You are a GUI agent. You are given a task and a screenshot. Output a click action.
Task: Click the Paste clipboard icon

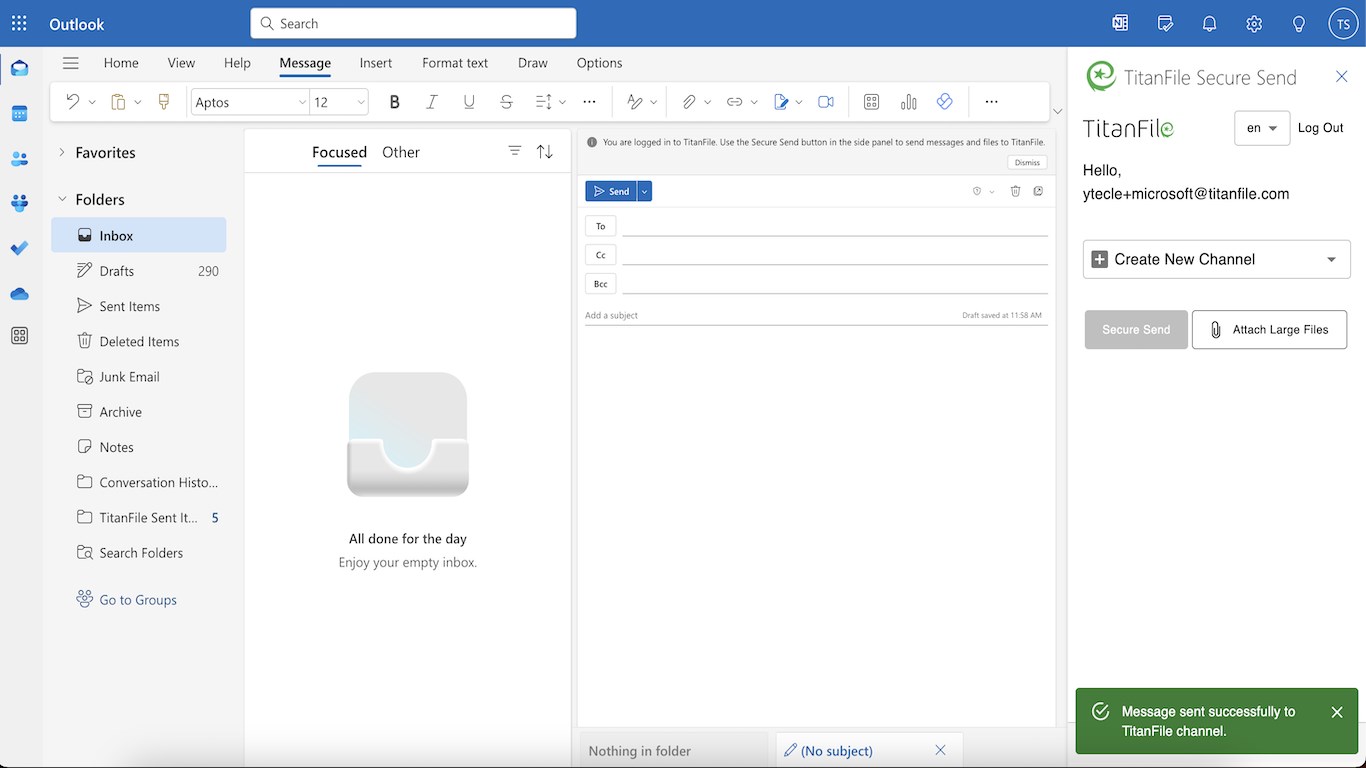point(118,101)
